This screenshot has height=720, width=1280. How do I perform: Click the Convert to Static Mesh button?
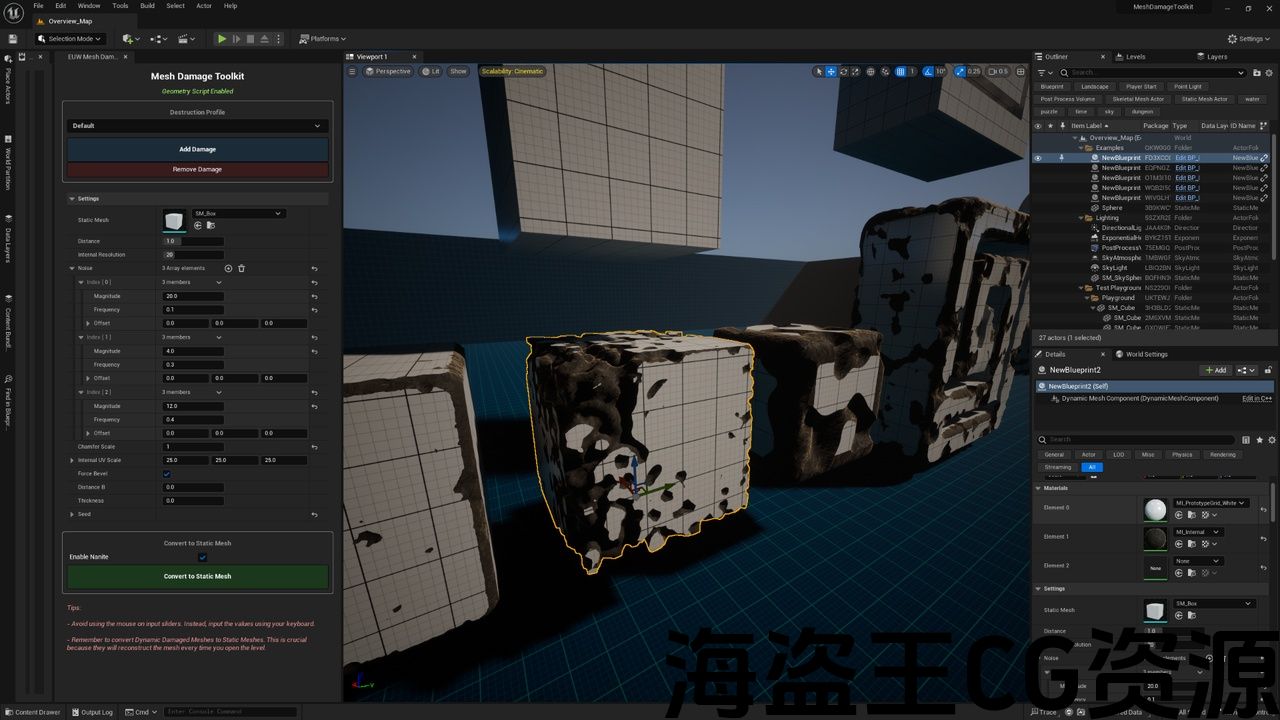tap(197, 576)
